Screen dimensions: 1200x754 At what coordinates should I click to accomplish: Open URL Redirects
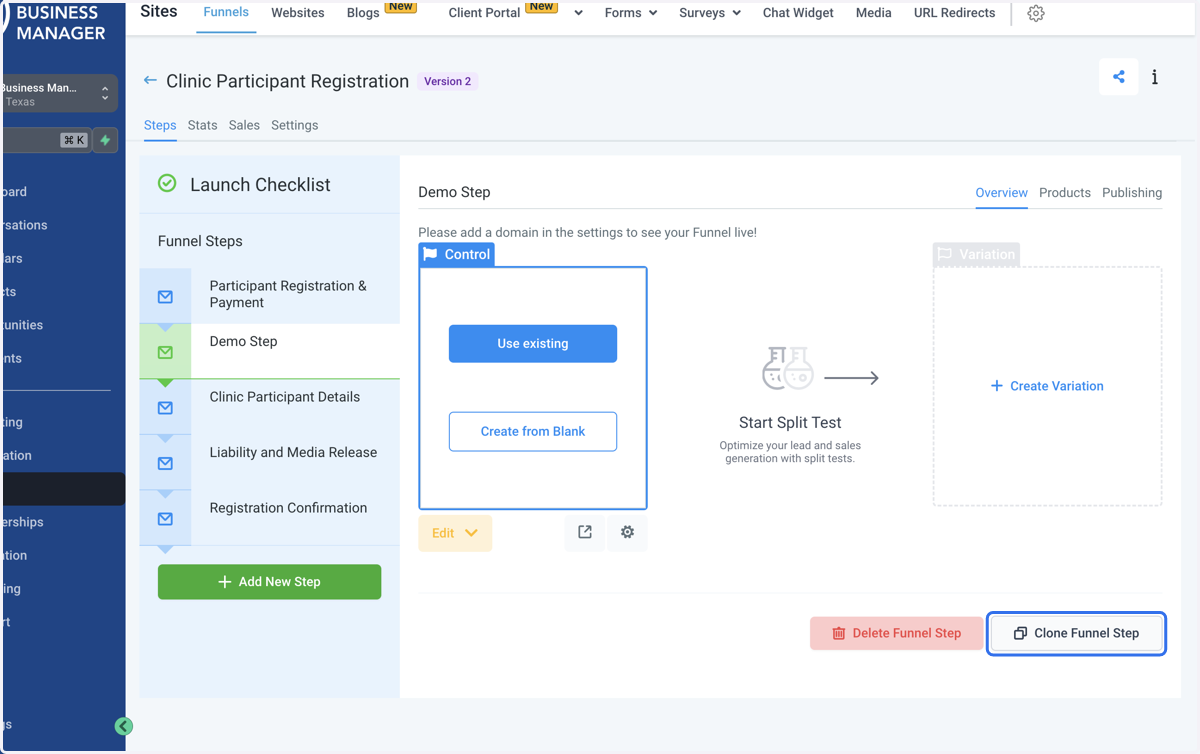[x=955, y=13]
